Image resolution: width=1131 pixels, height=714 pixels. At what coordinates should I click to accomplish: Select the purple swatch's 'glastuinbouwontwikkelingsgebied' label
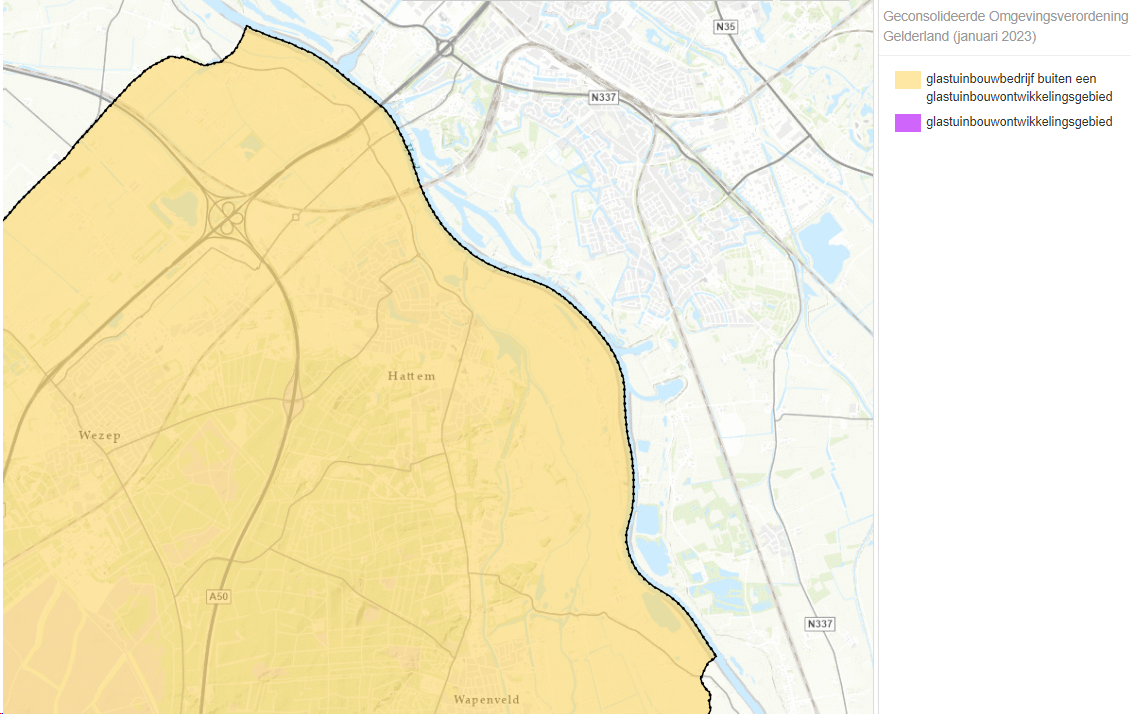tap(1019, 122)
